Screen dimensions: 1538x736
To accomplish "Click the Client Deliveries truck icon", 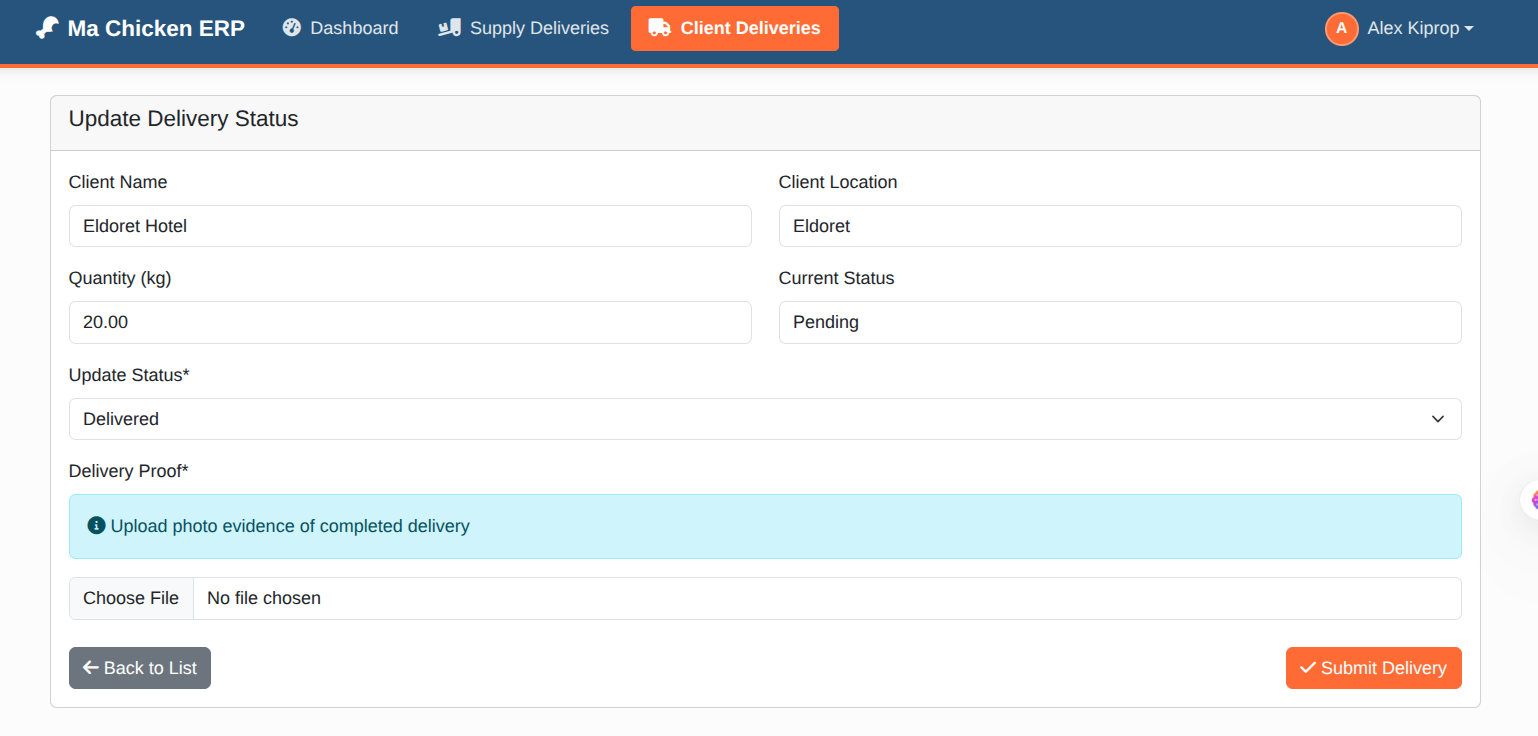I will click(x=660, y=27).
